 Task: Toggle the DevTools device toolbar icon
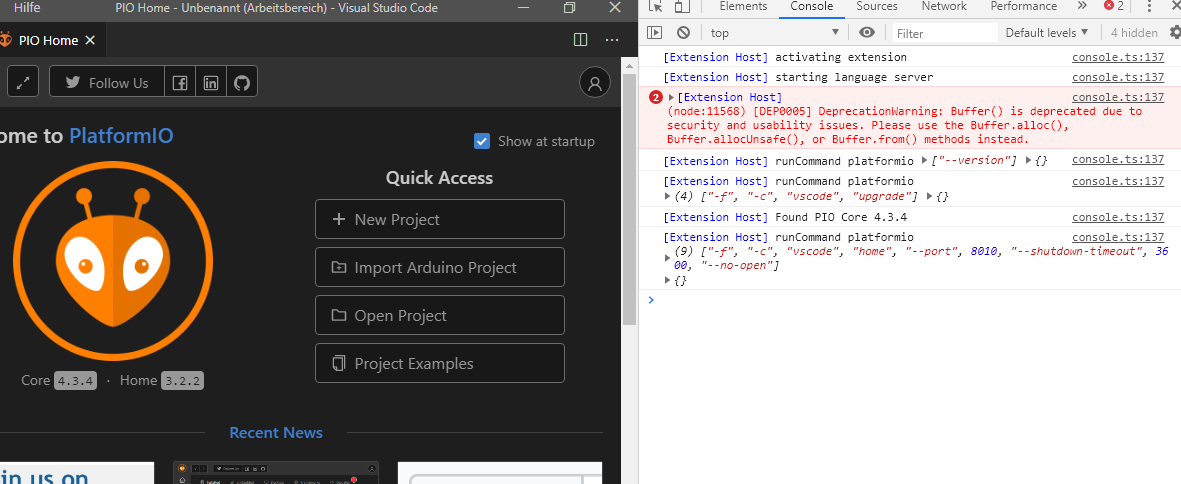(x=682, y=6)
